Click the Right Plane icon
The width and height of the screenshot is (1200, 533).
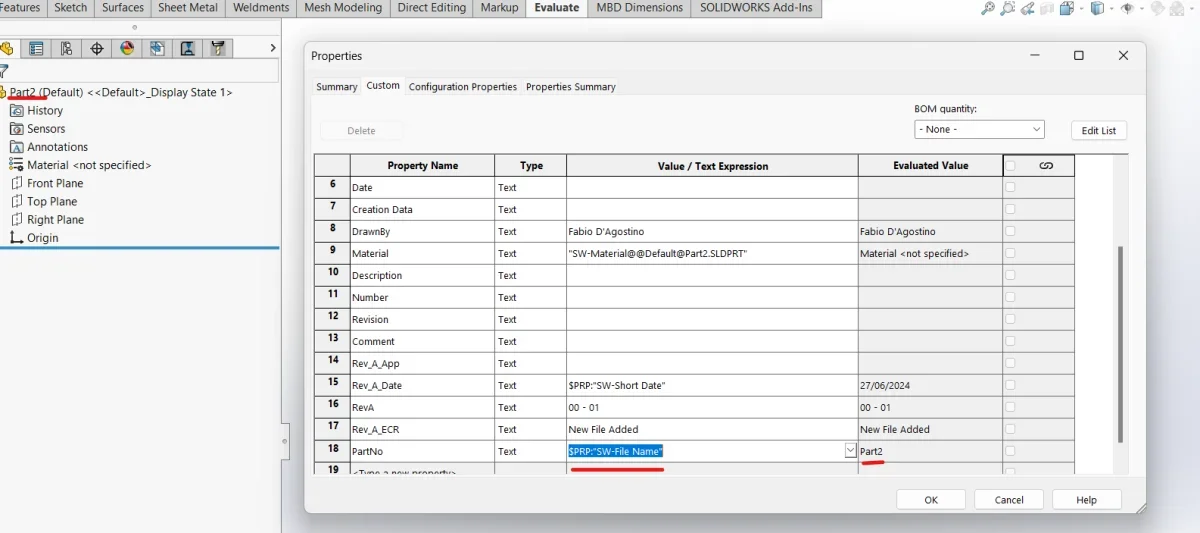tap(17, 219)
